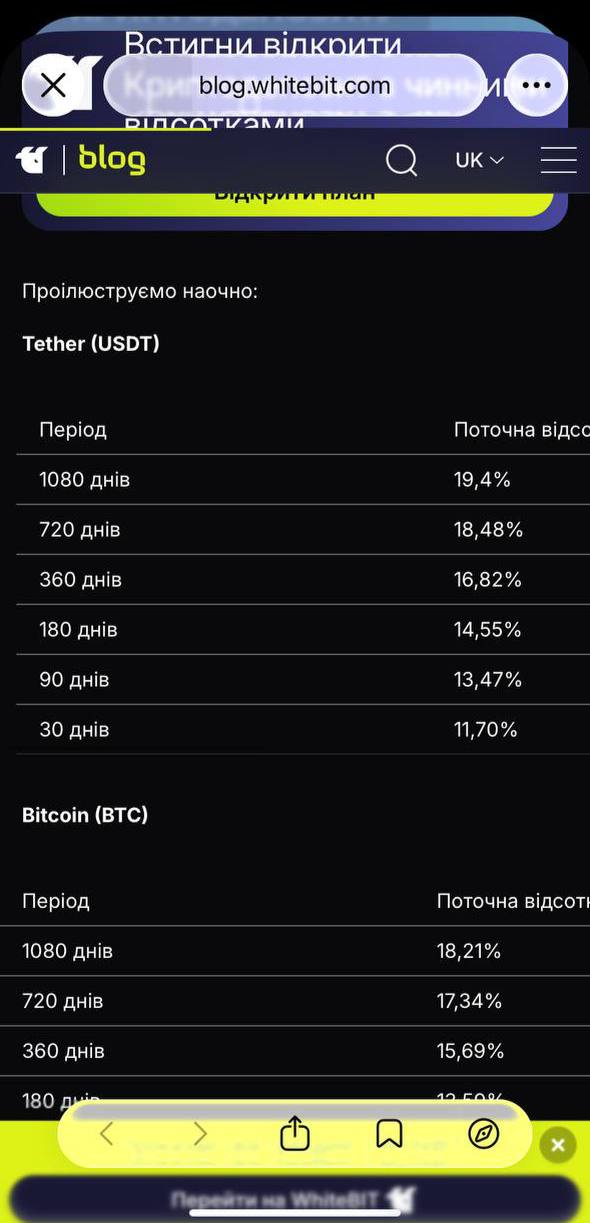590x1223 pixels.
Task: Tap the Tether (USDT) heading
Action: pos(91,343)
